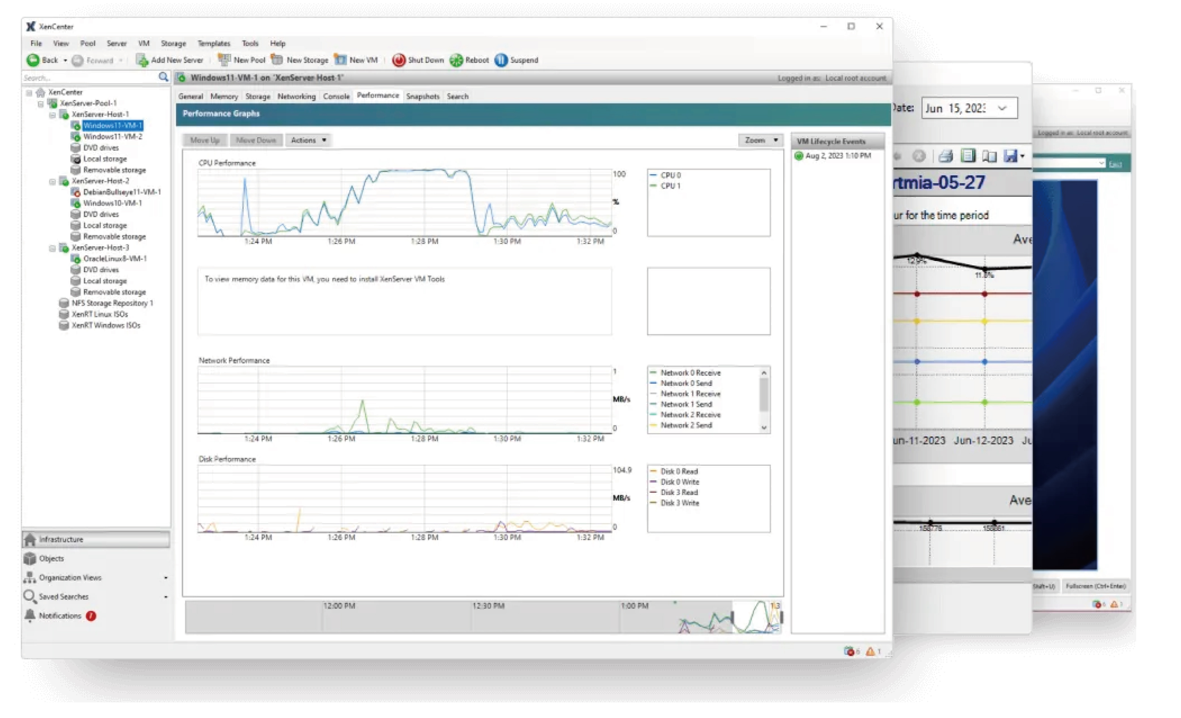The image size is (1181, 718).
Task: Click the New Storage icon
Action: coord(277,60)
